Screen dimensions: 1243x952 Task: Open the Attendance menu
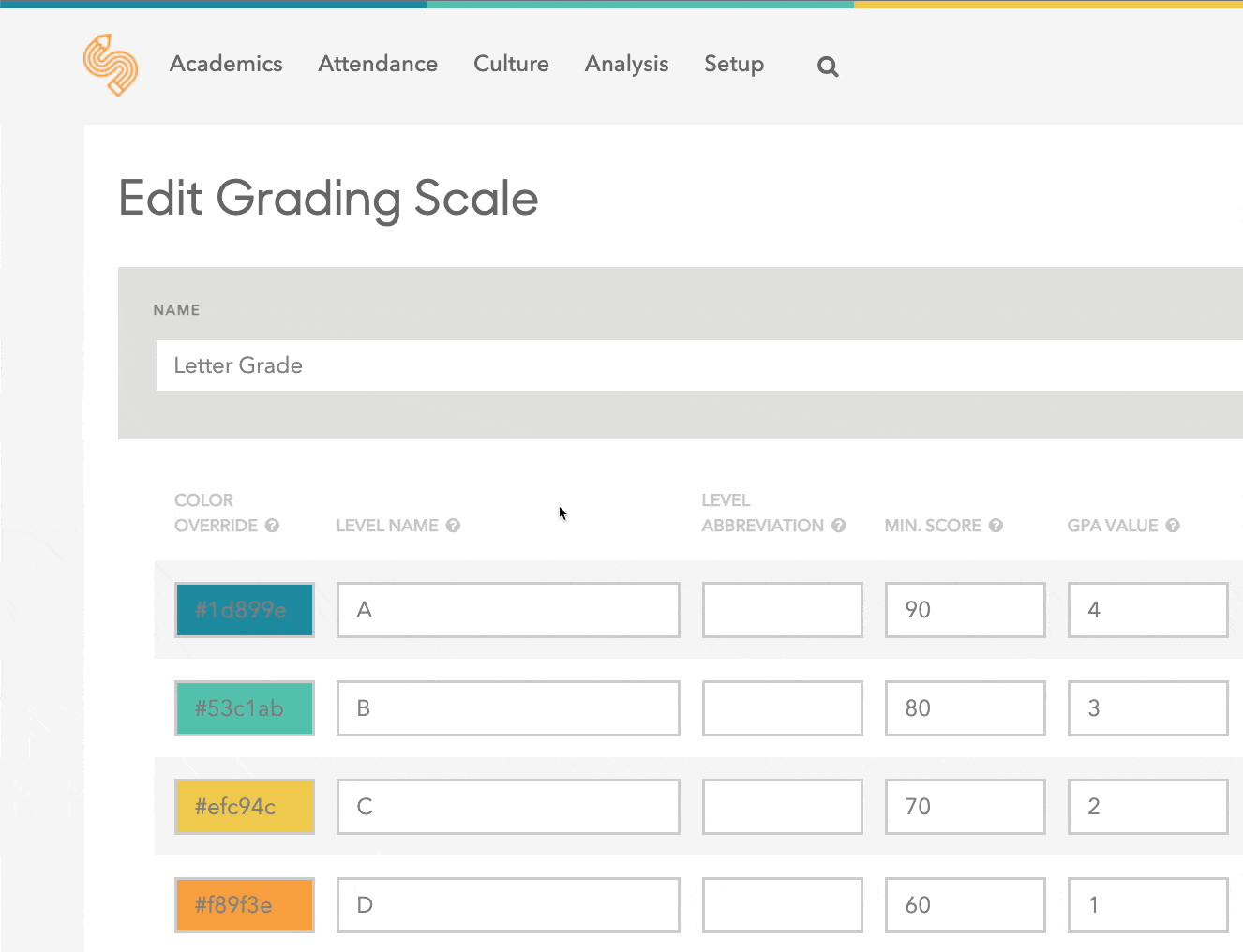coord(378,64)
